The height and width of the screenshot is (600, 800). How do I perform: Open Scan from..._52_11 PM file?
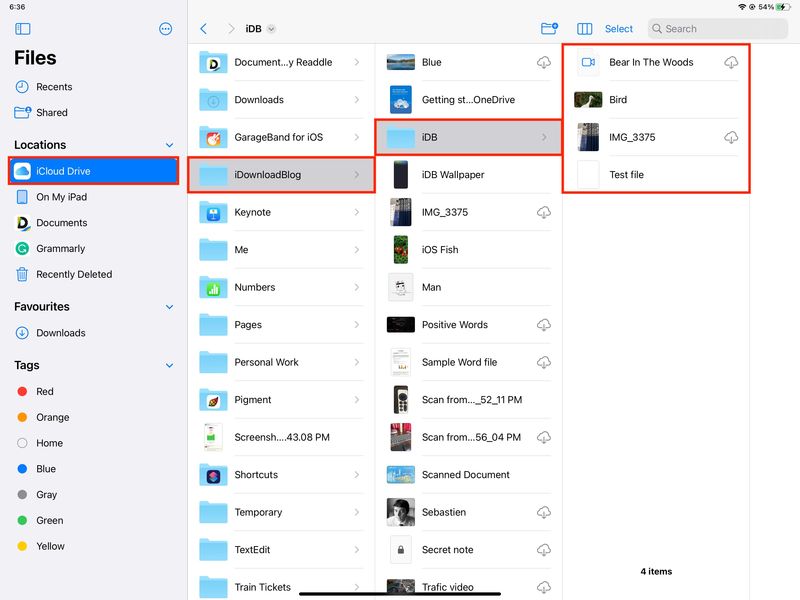click(x=468, y=399)
